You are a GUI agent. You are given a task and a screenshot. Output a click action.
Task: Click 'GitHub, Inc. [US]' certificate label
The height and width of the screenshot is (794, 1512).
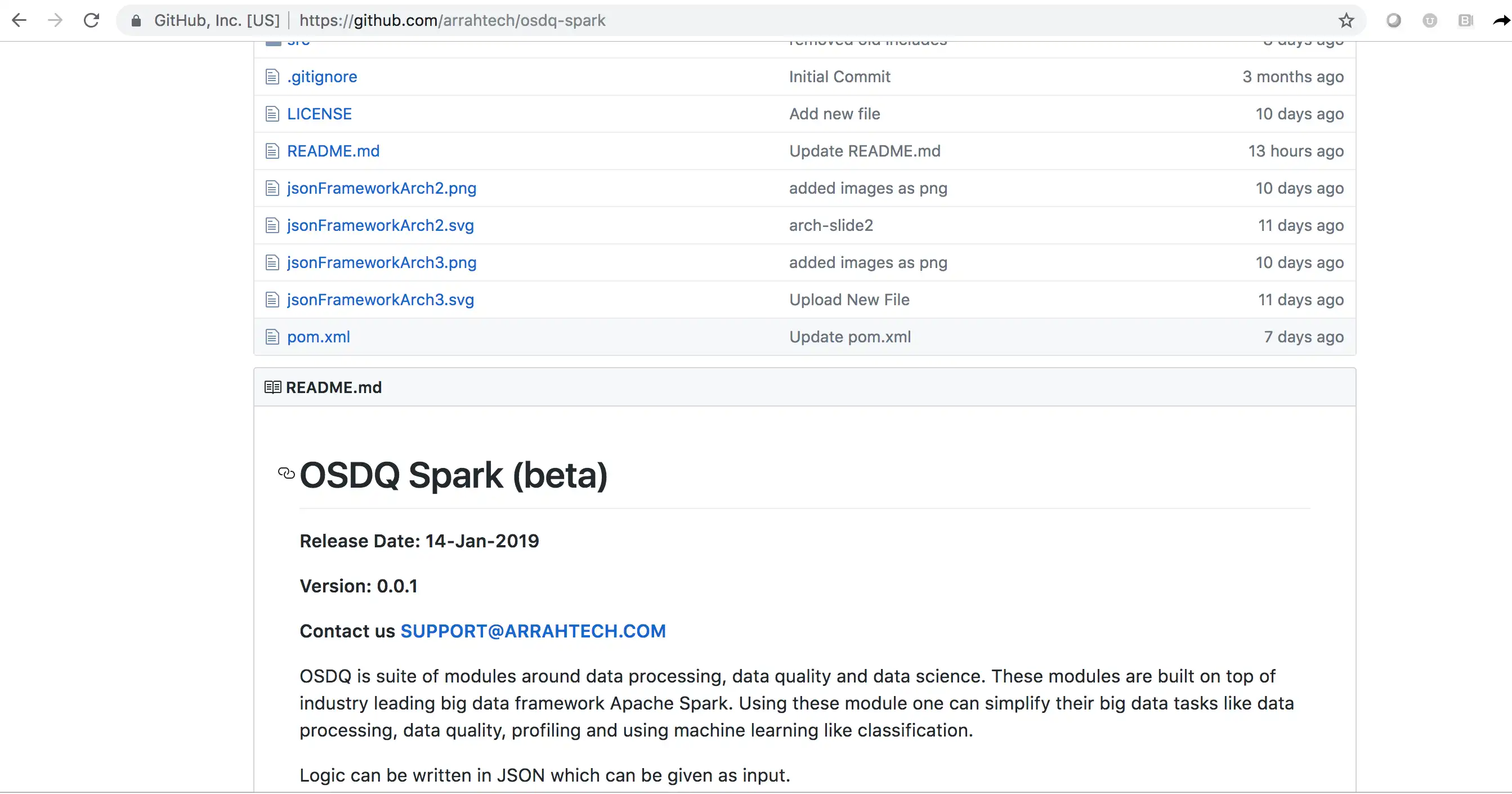pyautogui.click(x=217, y=21)
